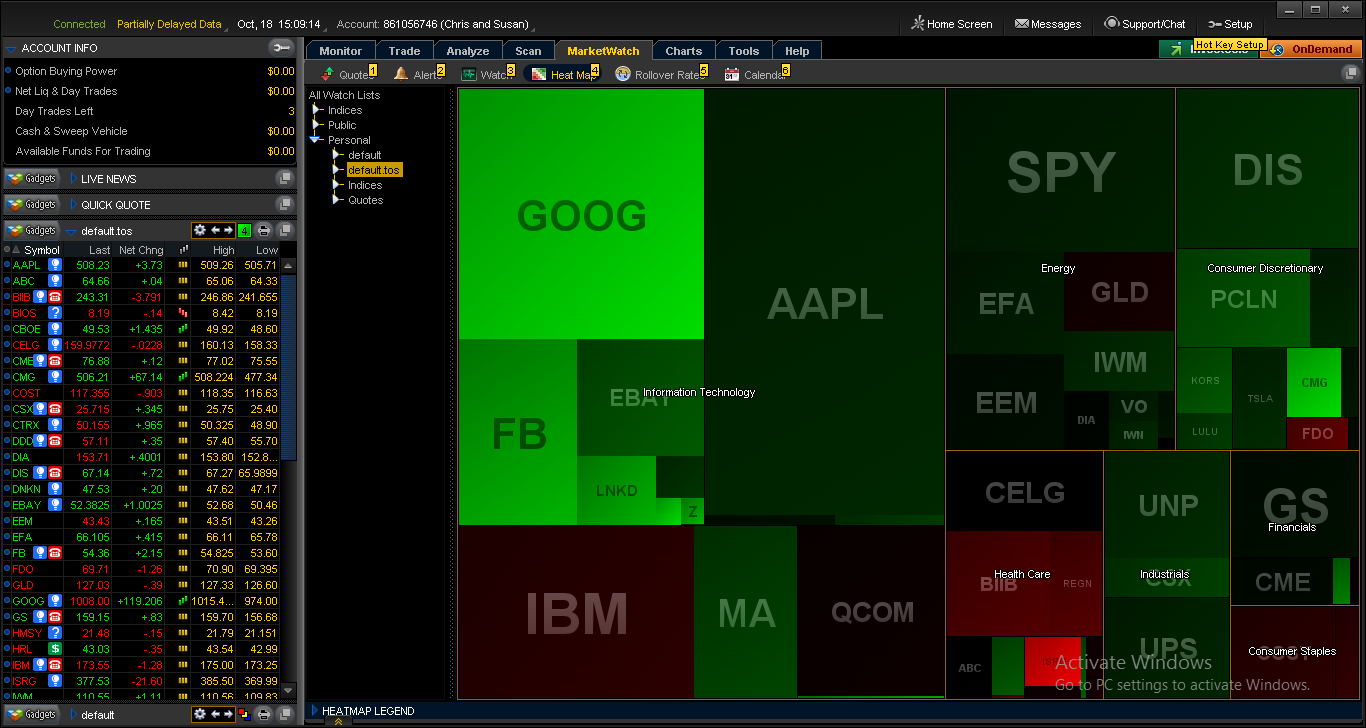Viewport: 1366px width, 728px height.
Task: Detach the LIVE NEWS gadget window
Action: pos(285,178)
